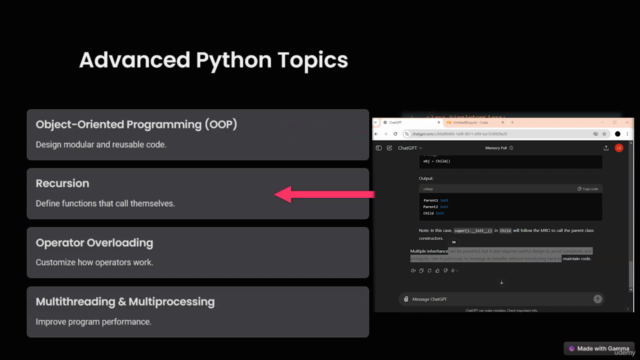Click the quote reply popup icon
The height and width of the screenshot is (360, 640).
point(454,242)
